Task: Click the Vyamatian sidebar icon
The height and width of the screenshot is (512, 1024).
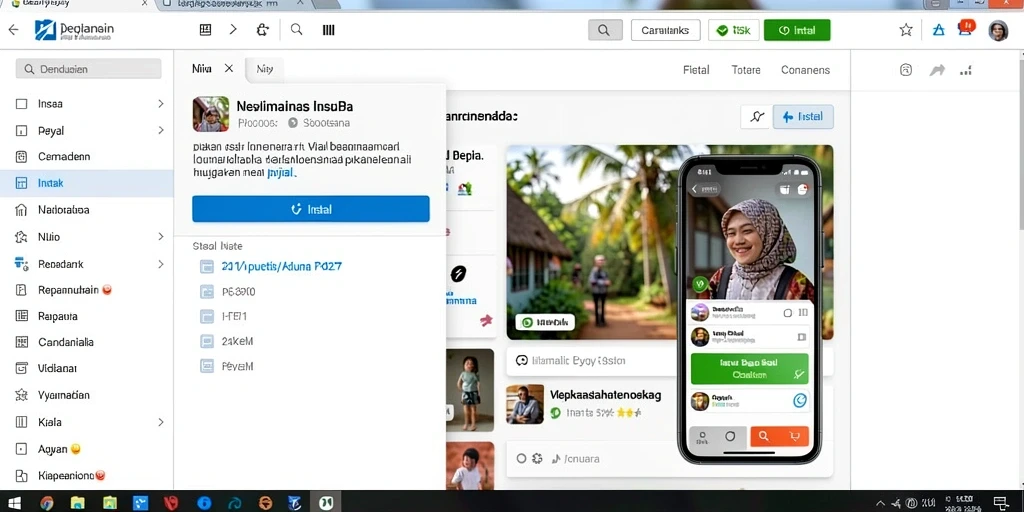Action: [22, 395]
